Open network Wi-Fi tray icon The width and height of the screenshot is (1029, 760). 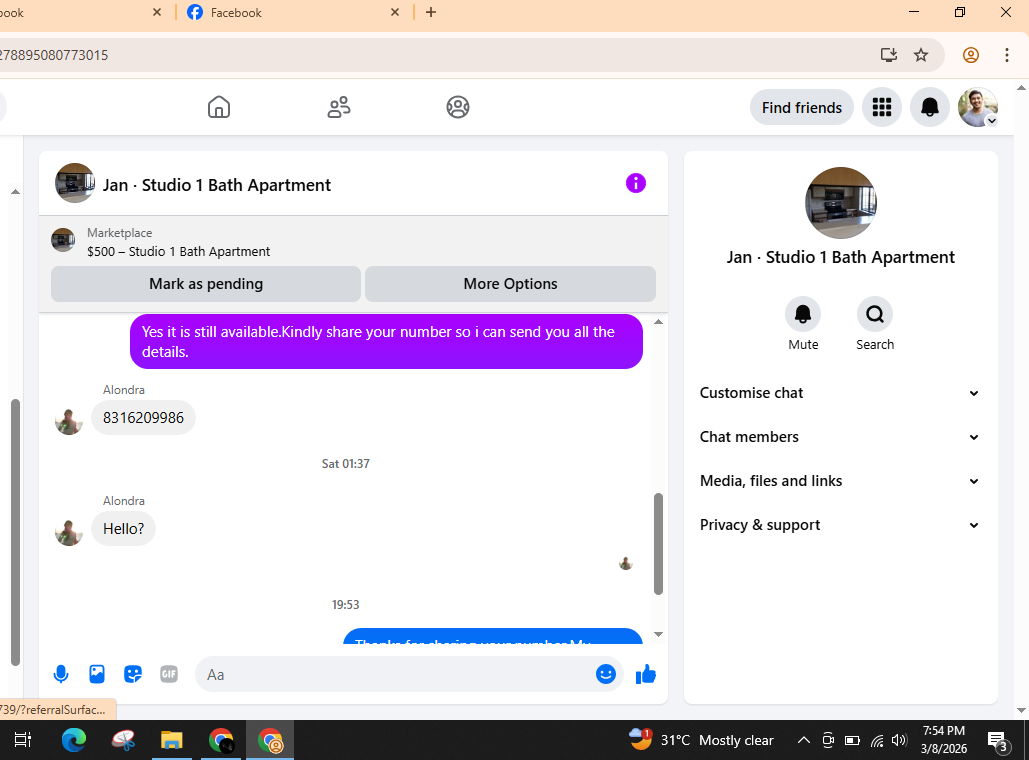point(877,740)
